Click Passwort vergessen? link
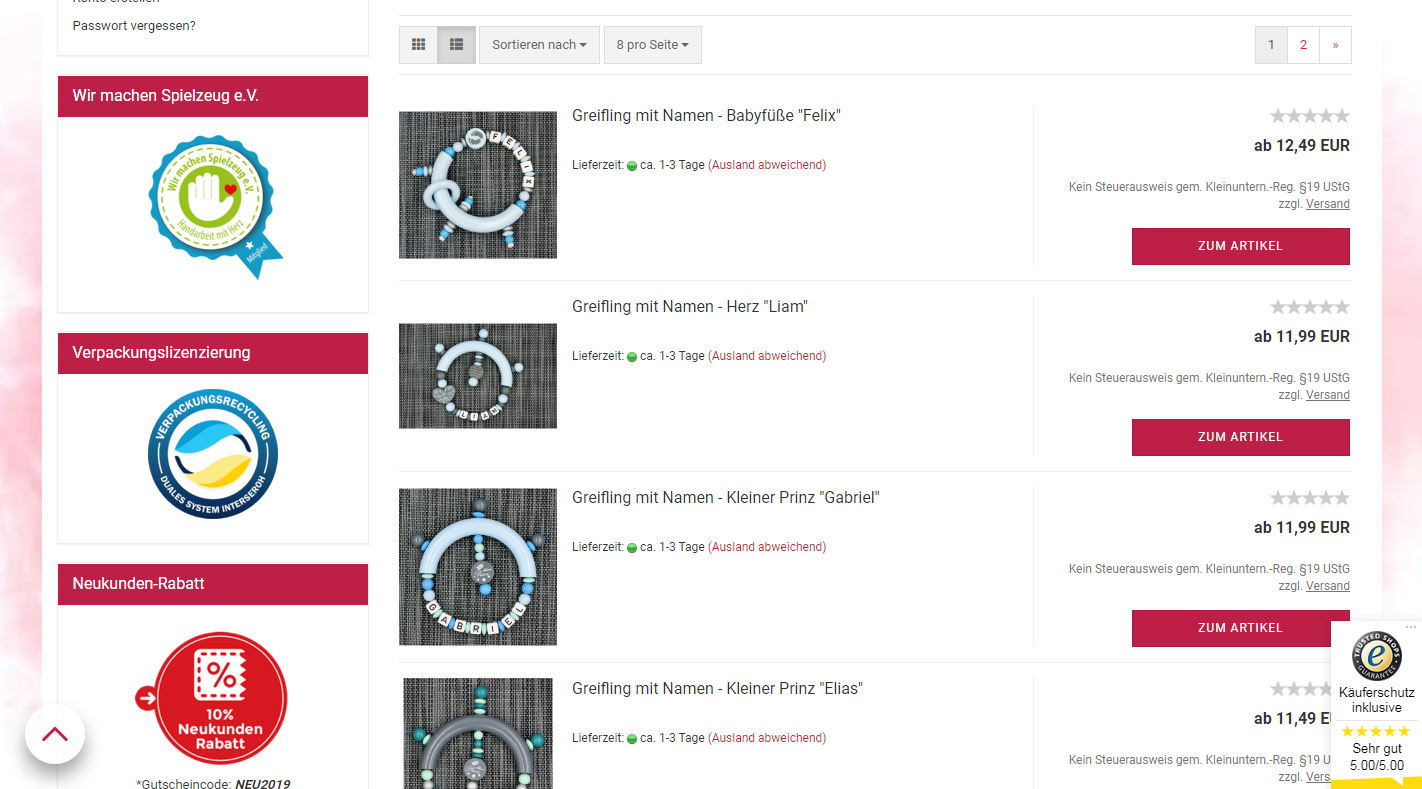 click(x=134, y=25)
